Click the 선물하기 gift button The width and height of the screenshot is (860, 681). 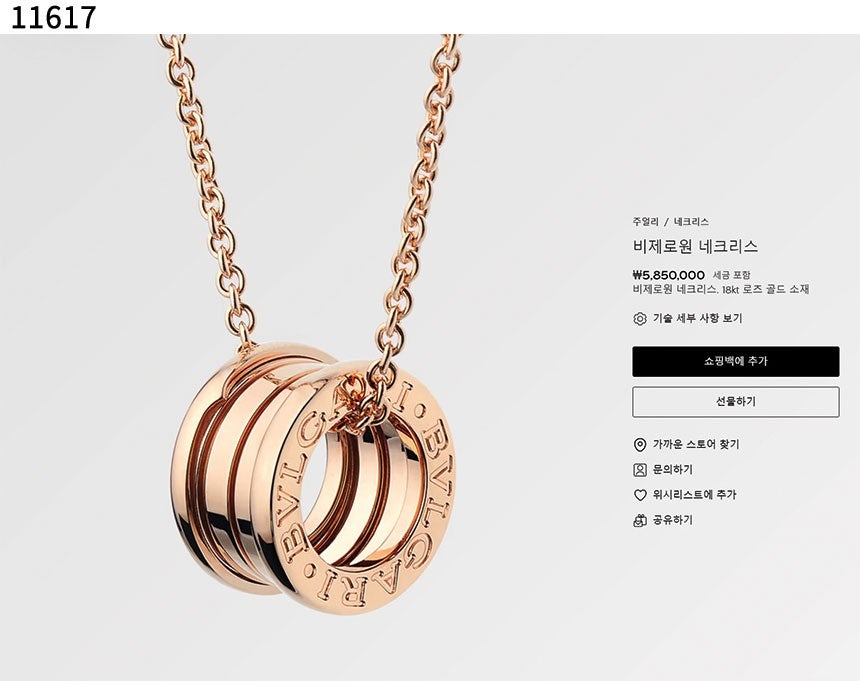click(735, 402)
